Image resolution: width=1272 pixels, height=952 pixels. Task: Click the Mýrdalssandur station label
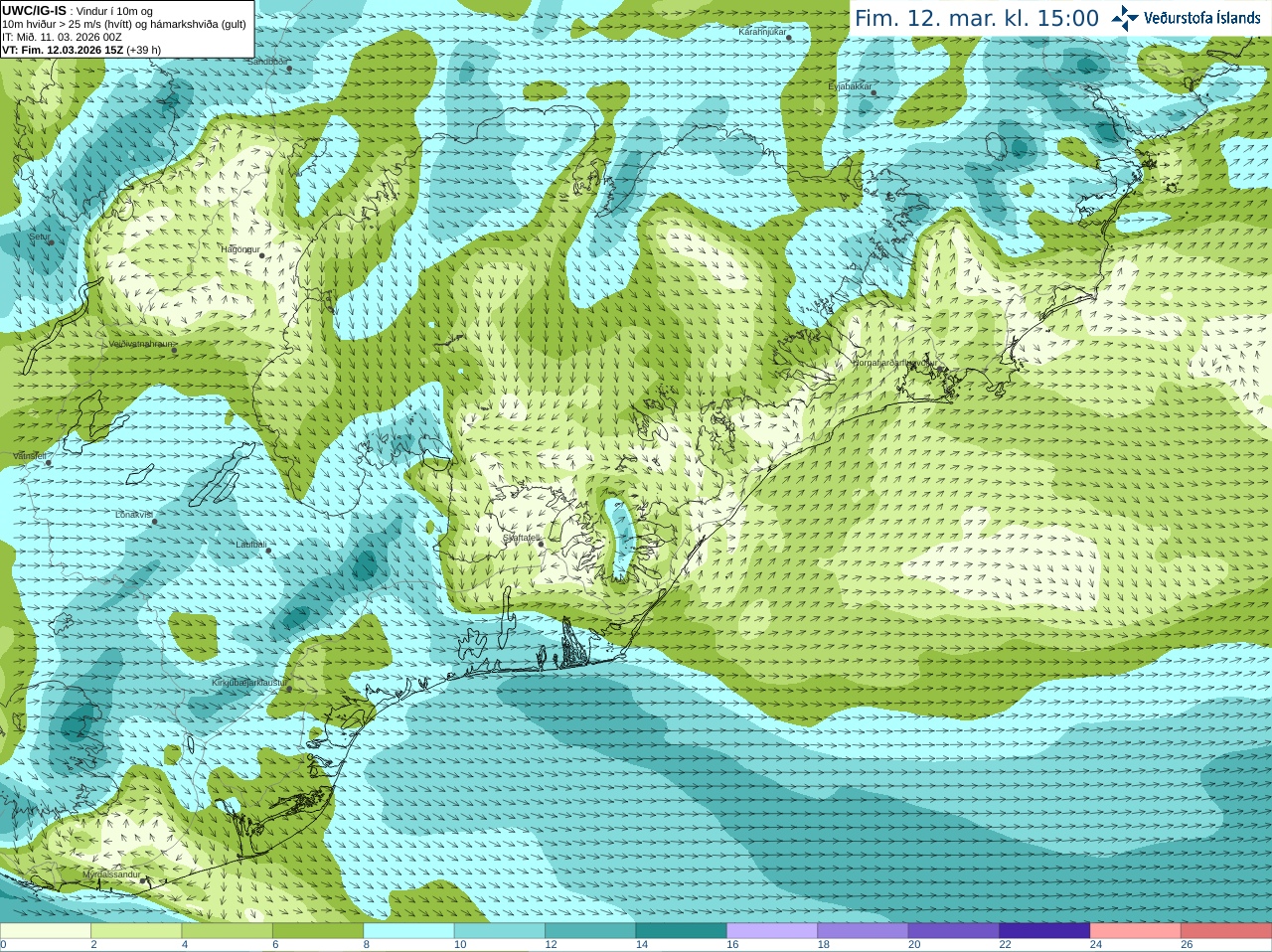click(x=111, y=874)
